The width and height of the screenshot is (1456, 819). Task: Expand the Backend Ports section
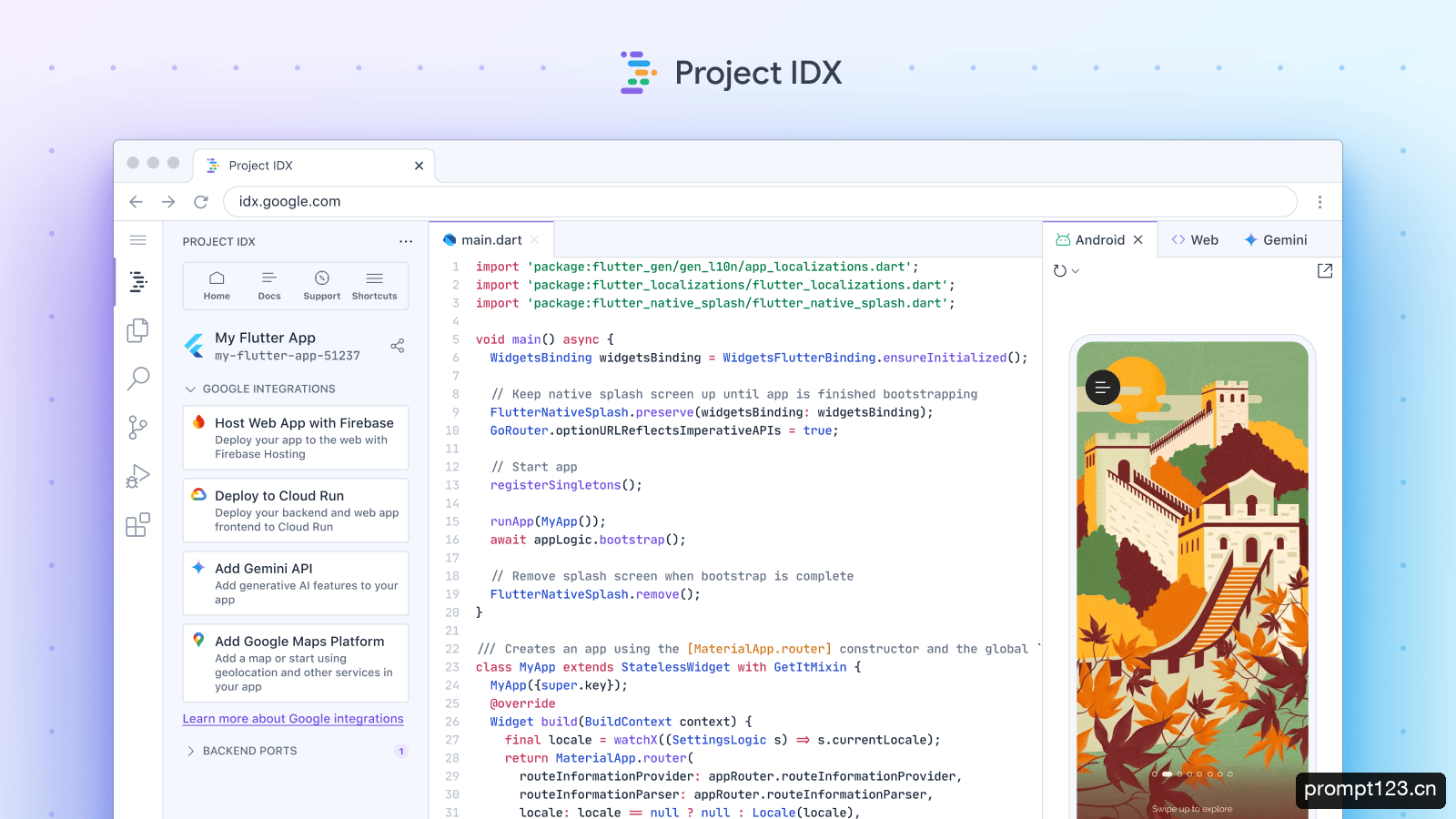coord(241,751)
